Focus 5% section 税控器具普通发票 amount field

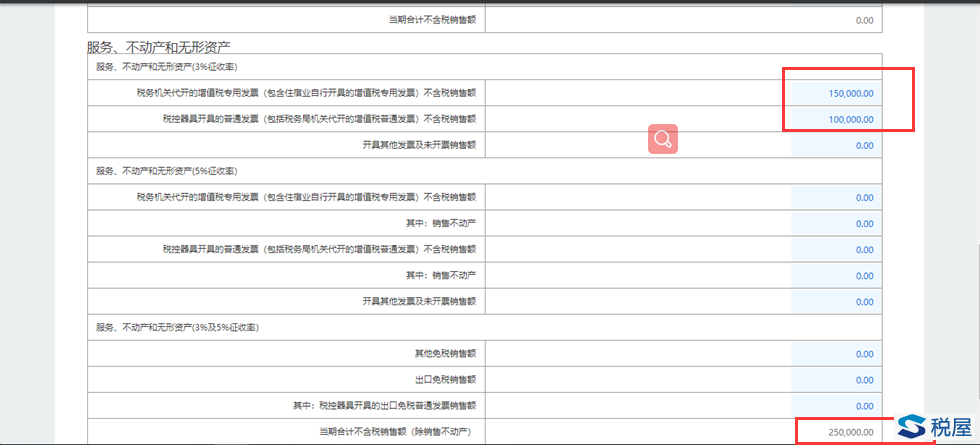tap(836, 250)
